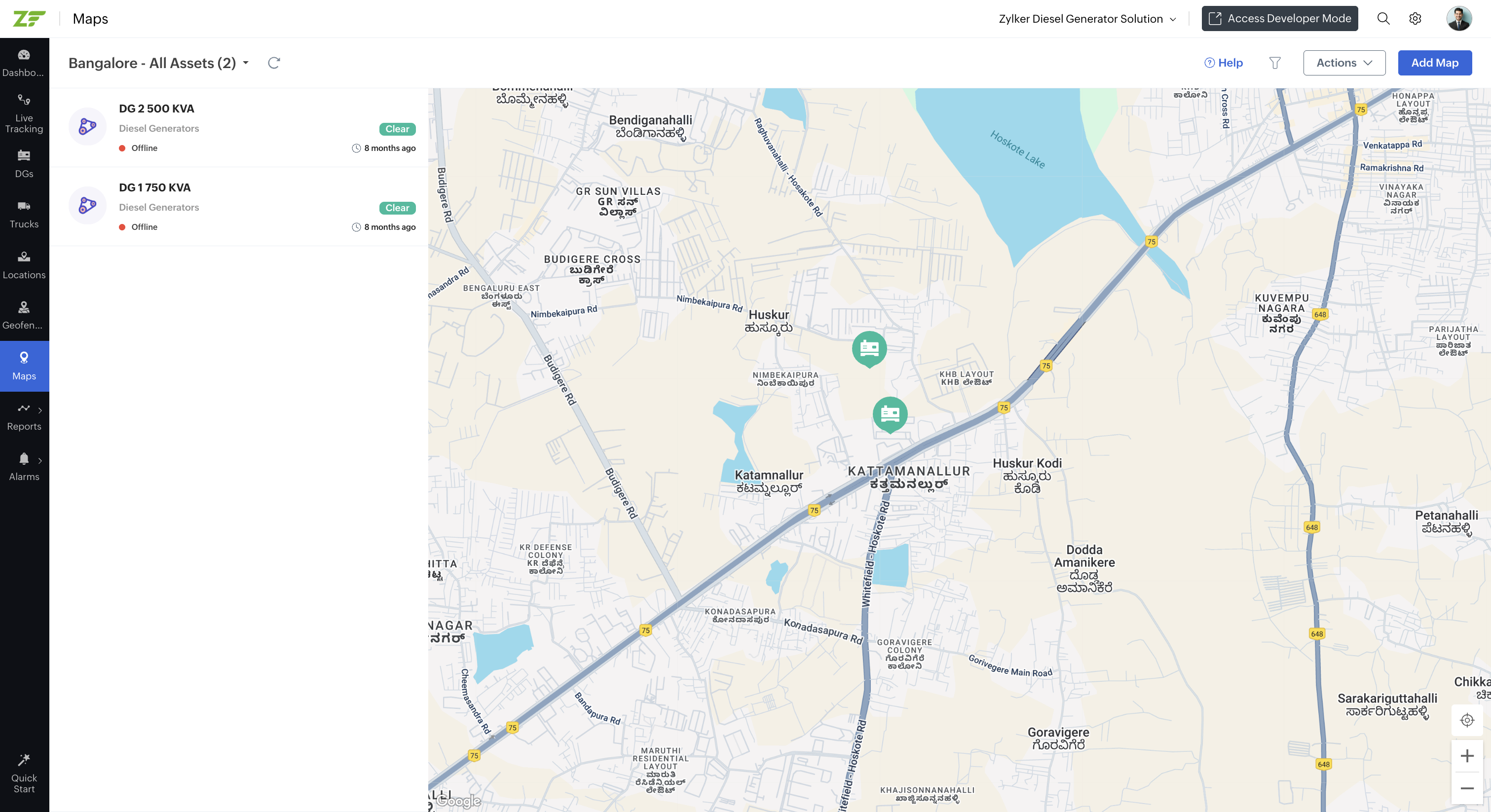Click the refresh icon beside map title

click(274, 63)
